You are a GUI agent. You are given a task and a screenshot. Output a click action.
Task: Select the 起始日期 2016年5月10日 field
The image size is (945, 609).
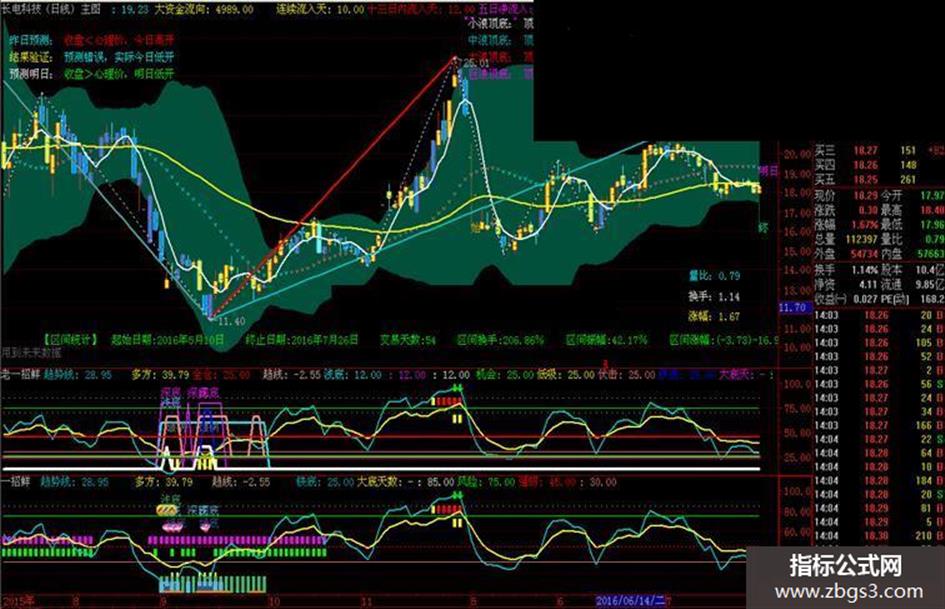click(169, 339)
